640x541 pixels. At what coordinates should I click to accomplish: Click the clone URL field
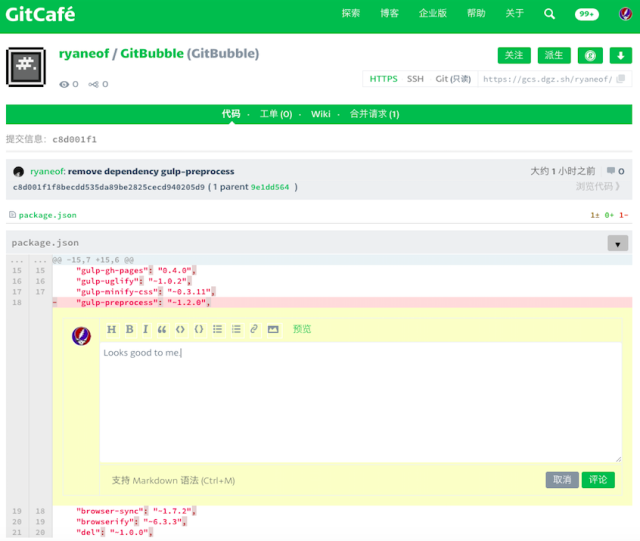[x=547, y=79]
